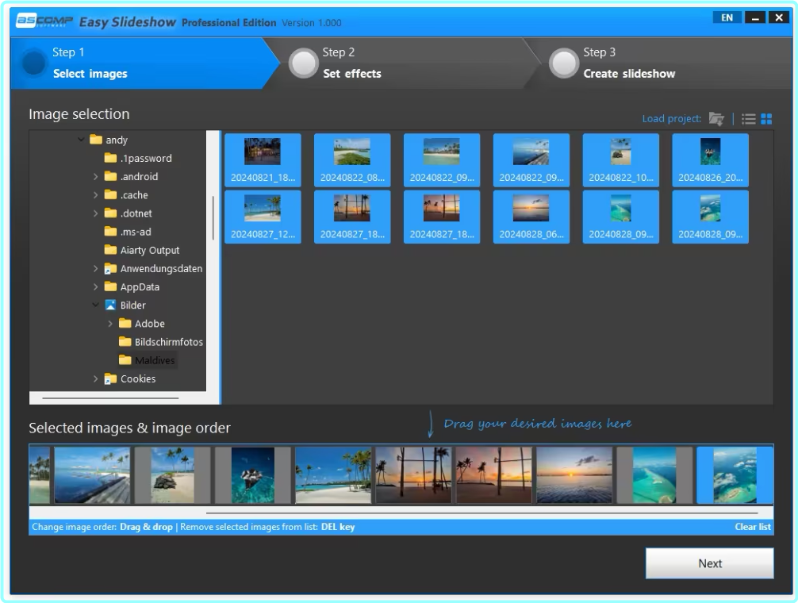Go to the Set effects step
Screen dimensions: 798x603
351,73
